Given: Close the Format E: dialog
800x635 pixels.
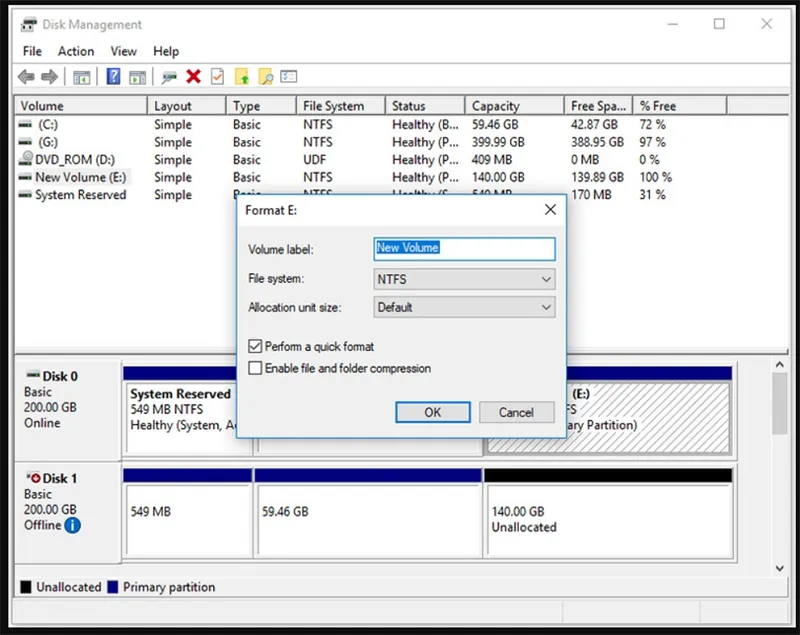Looking at the screenshot, I should pyautogui.click(x=550, y=210).
